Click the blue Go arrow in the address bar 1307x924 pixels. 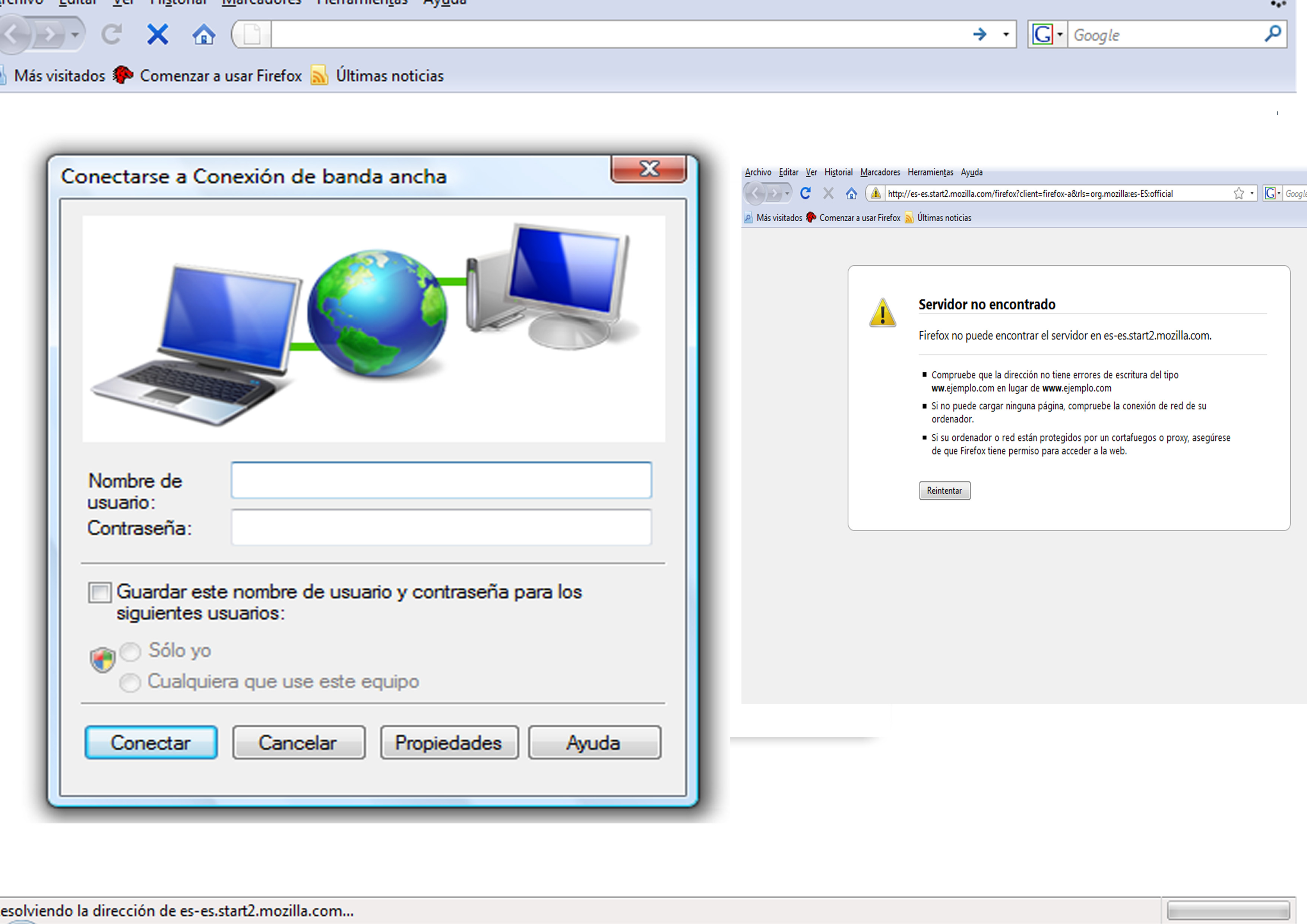point(979,35)
